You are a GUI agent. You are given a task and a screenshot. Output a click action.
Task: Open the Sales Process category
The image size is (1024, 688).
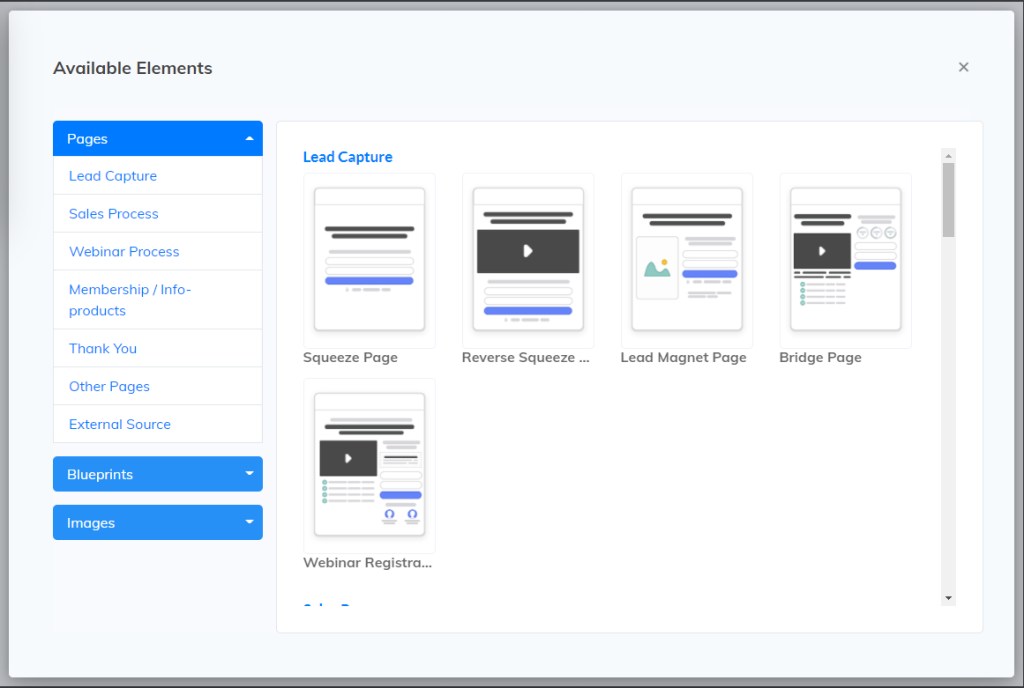114,214
